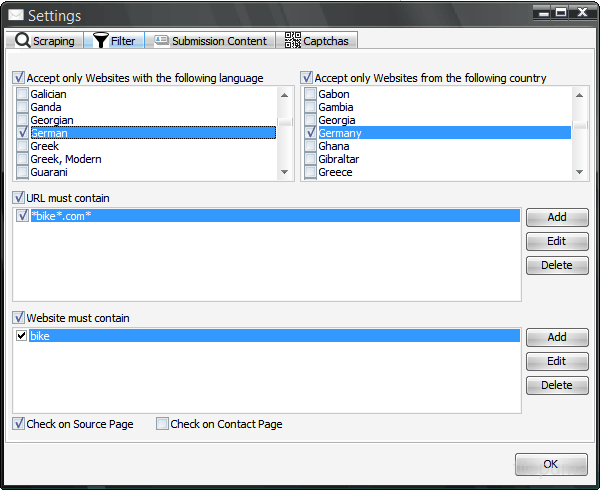Uncheck 'Check on Source Page'
600x490 pixels.
[19, 424]
